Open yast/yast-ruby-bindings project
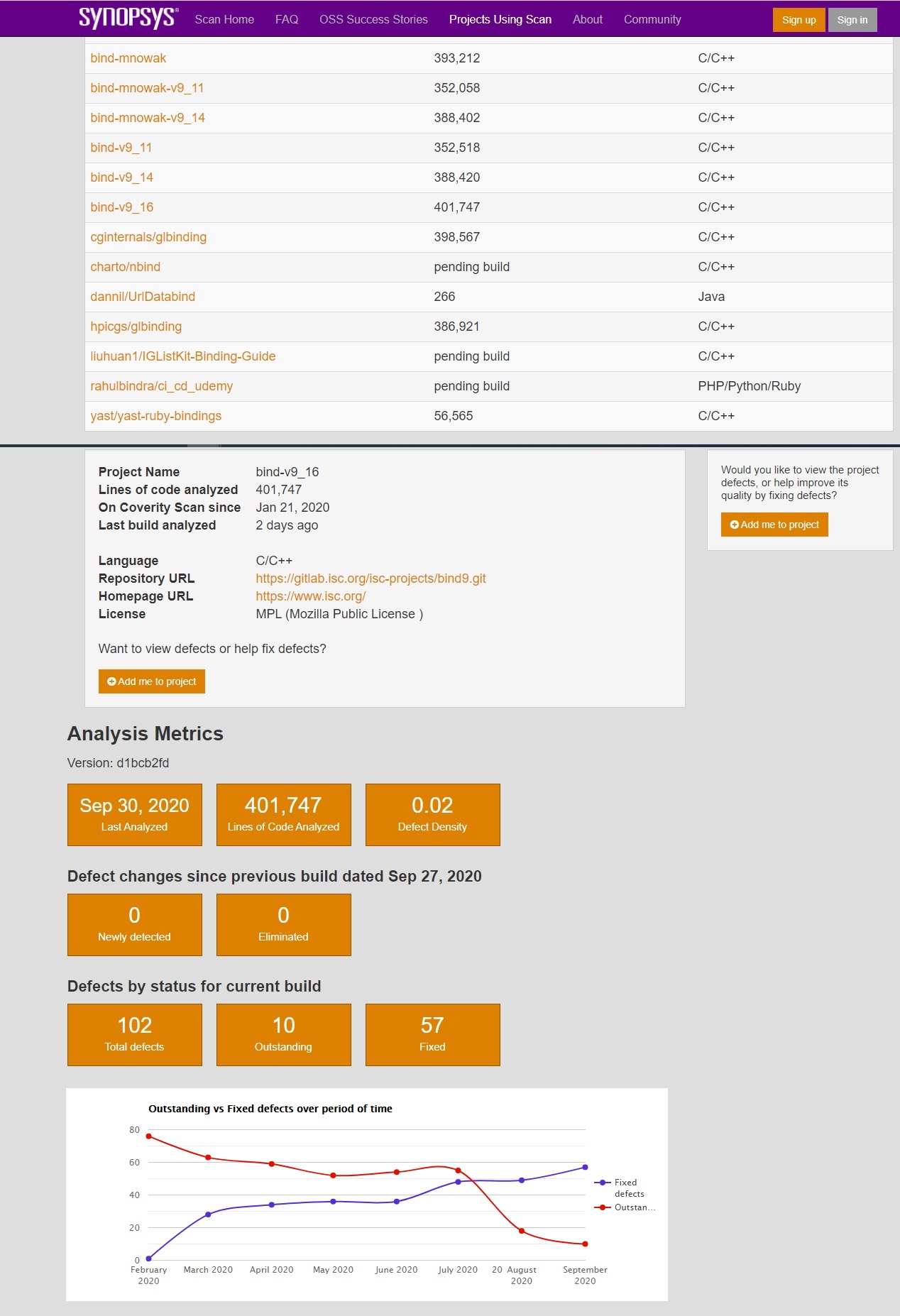This screenshot has height=1316, width=900. pos(156,416)
